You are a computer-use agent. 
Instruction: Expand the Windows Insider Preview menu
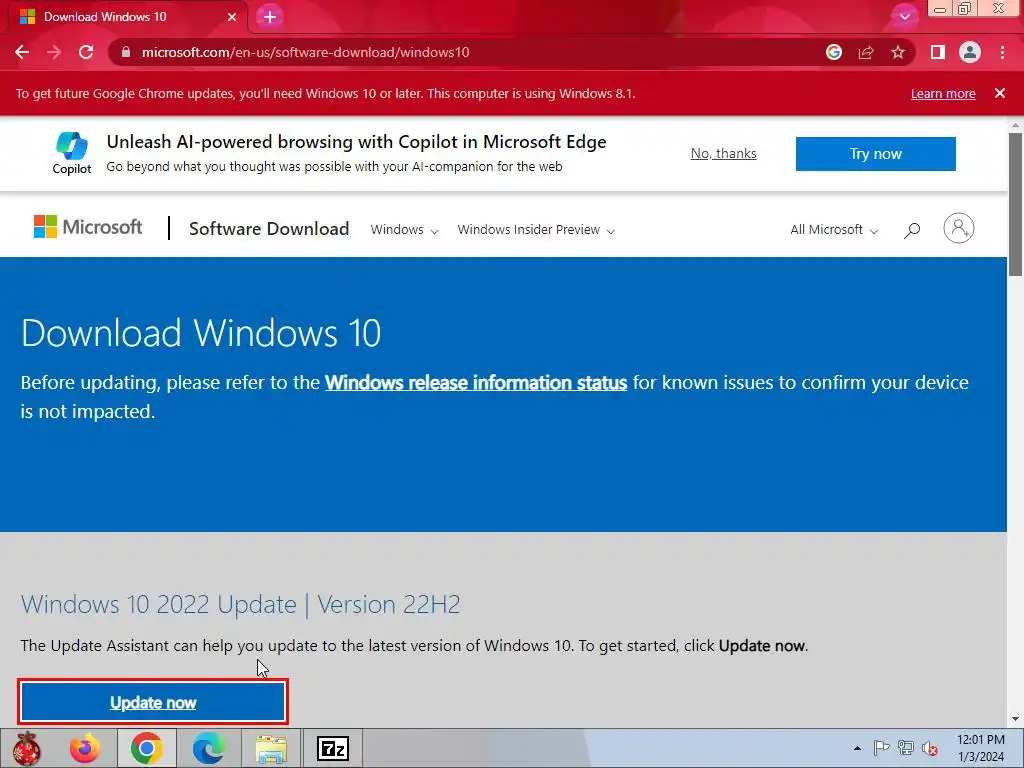[536, 230]
